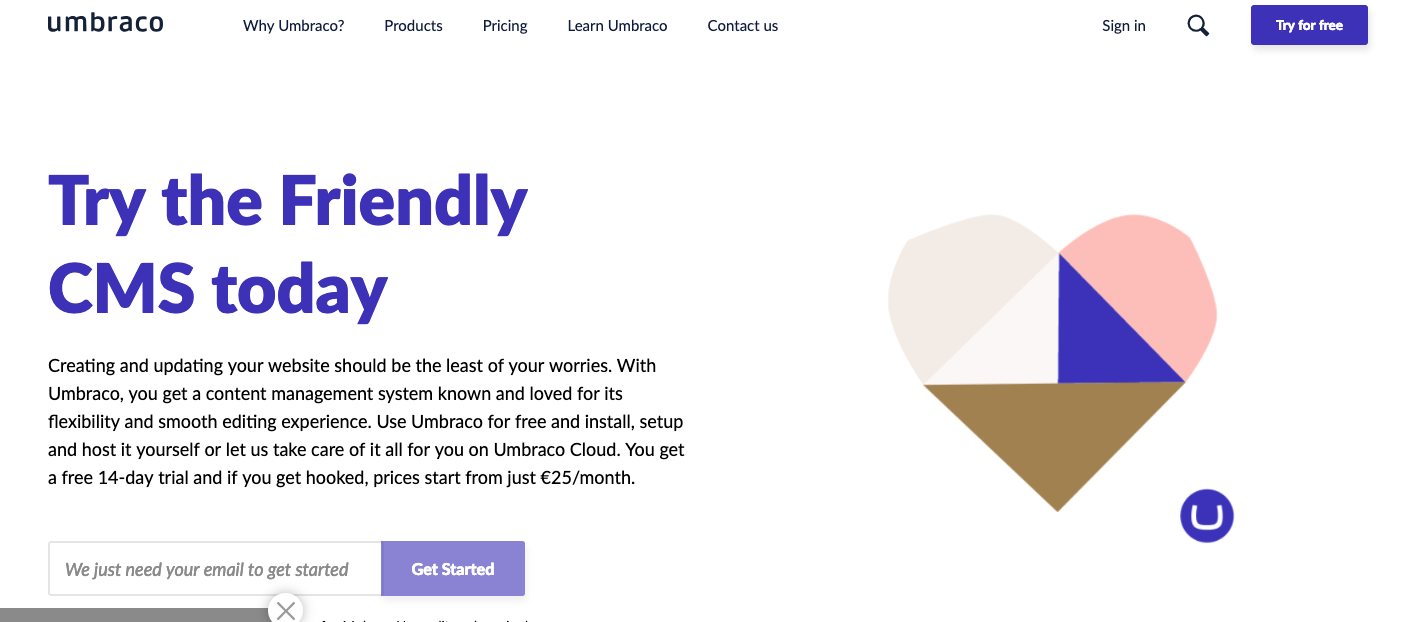The height and width of the screenshot is (622, 1412).
Task: Focus the email address input field
Action: tap(214, 568)
